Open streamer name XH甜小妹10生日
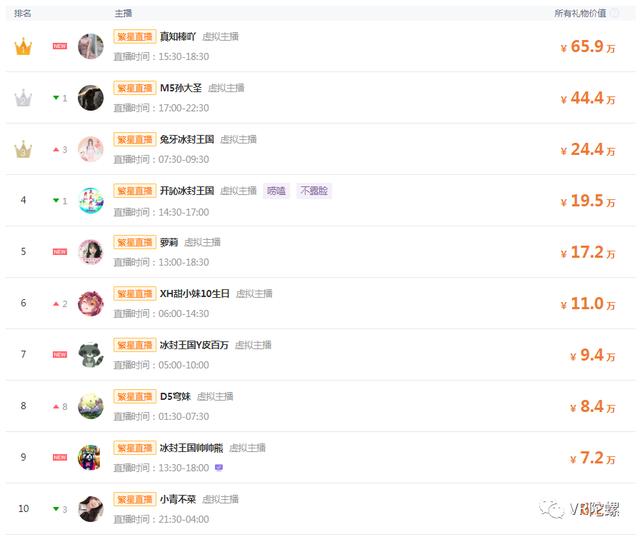640x537 pixels. point(194,293)
